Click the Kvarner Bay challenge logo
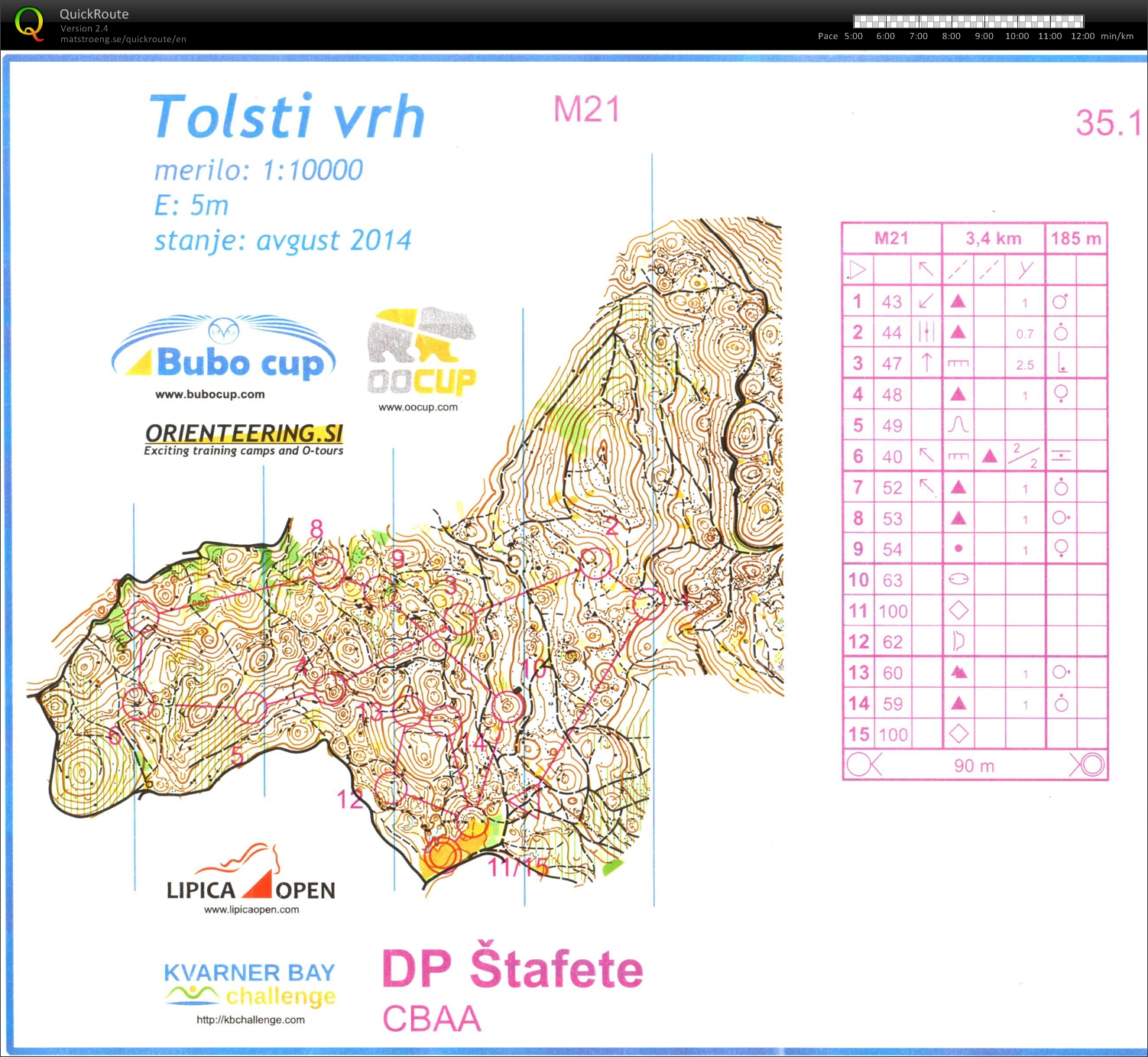This screenshot has height=1057, width=1148. pos(250,984)
